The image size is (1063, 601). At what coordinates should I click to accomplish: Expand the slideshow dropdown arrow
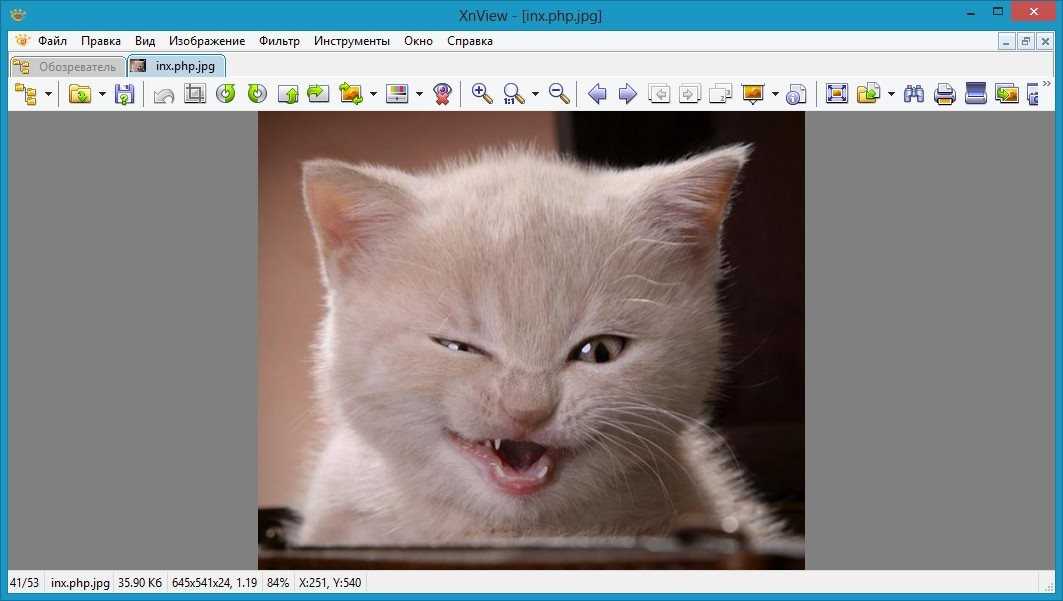point(775,94)
